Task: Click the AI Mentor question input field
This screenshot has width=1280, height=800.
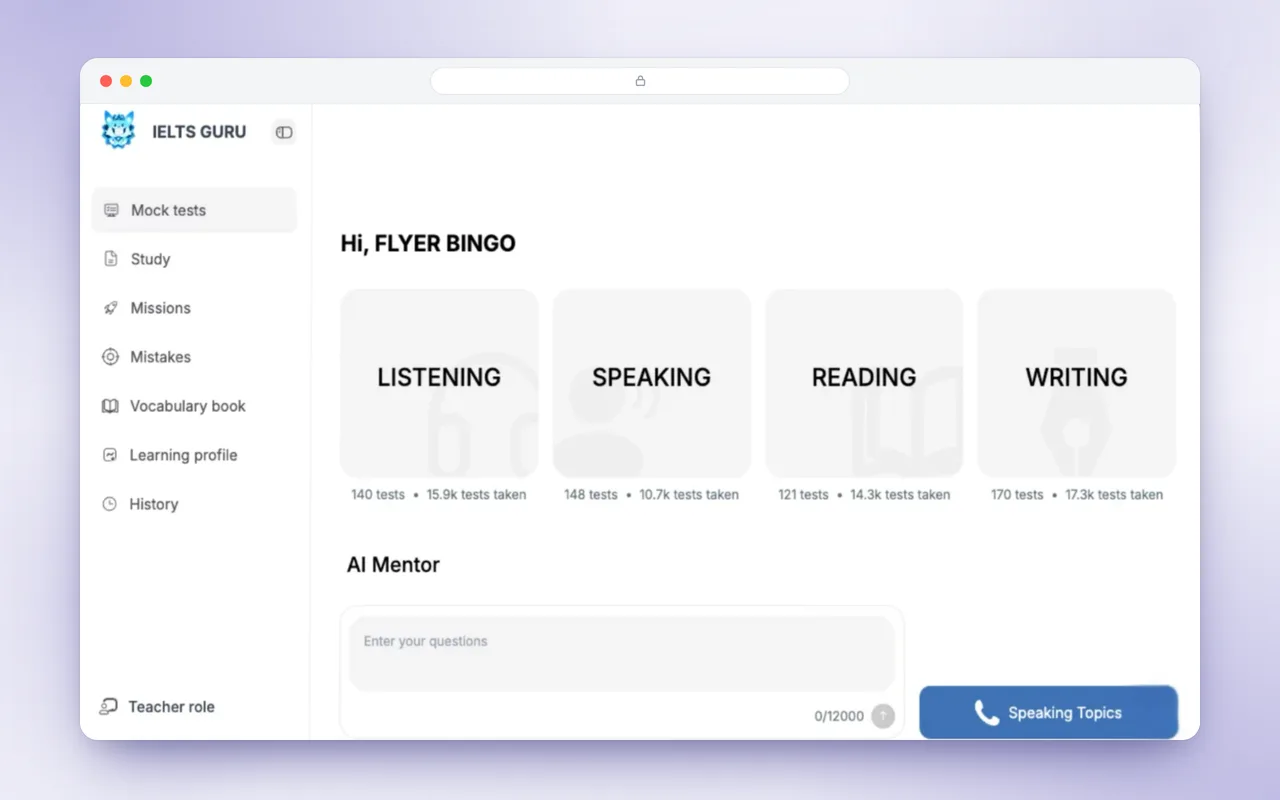Action: tap(621, 654)
